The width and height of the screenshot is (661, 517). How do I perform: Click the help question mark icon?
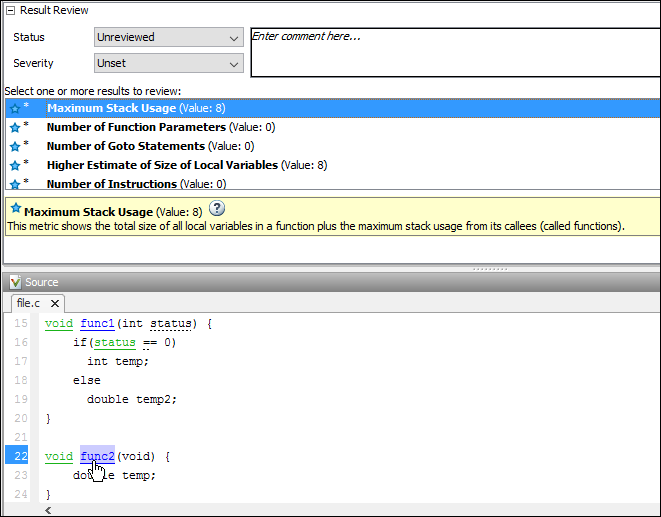pyautogui.click(x=216, y=210)
